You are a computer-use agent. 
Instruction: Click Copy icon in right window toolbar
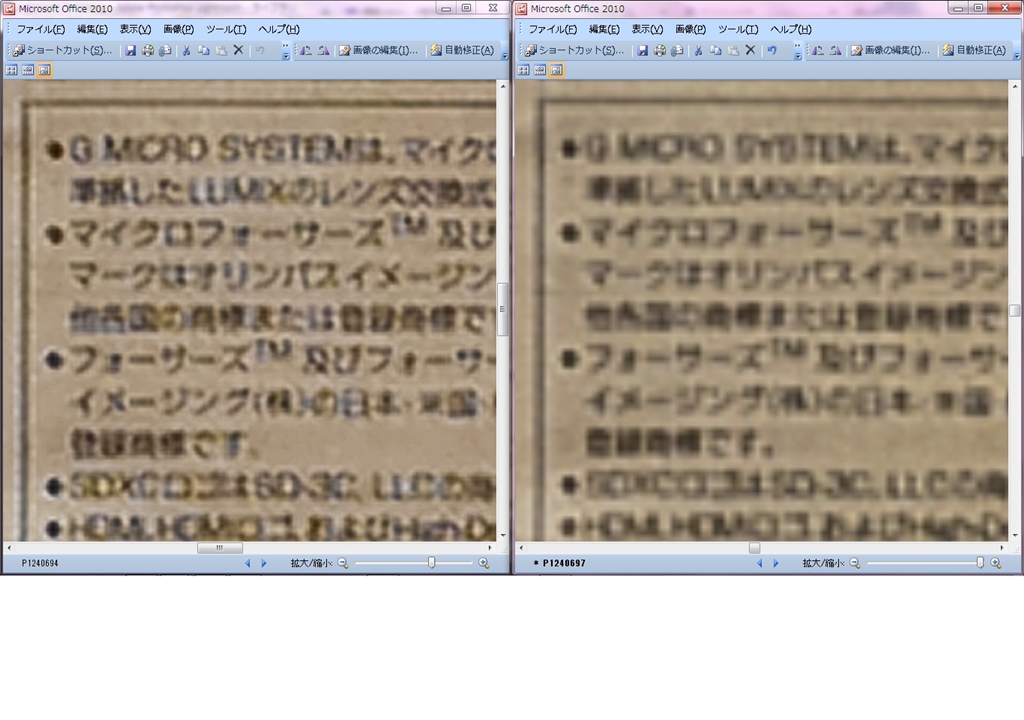(716, 50)
